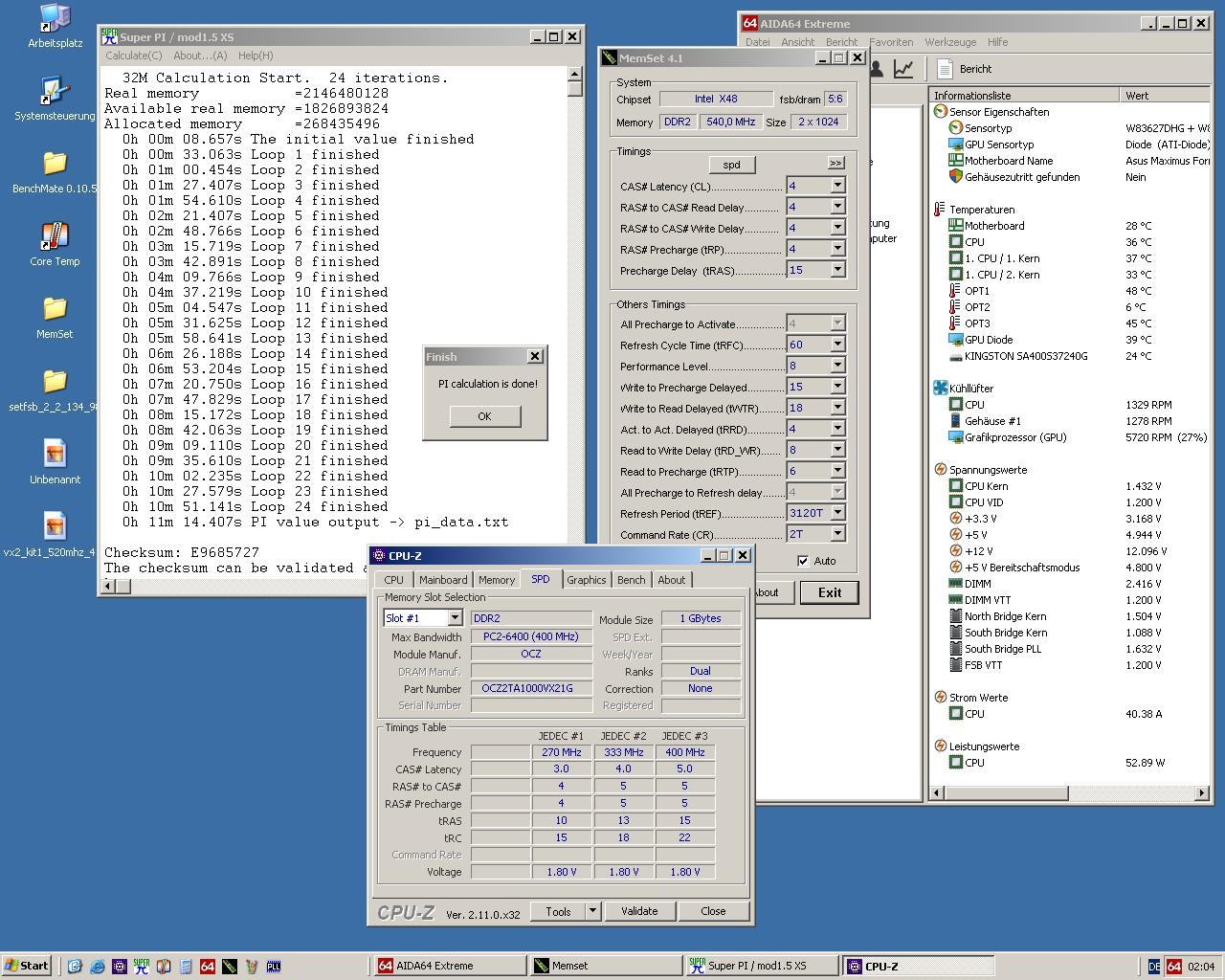Click Close button in CPU-Z
The height and width of the screenshot is (980, 1225).
click(x=713, y=911)
